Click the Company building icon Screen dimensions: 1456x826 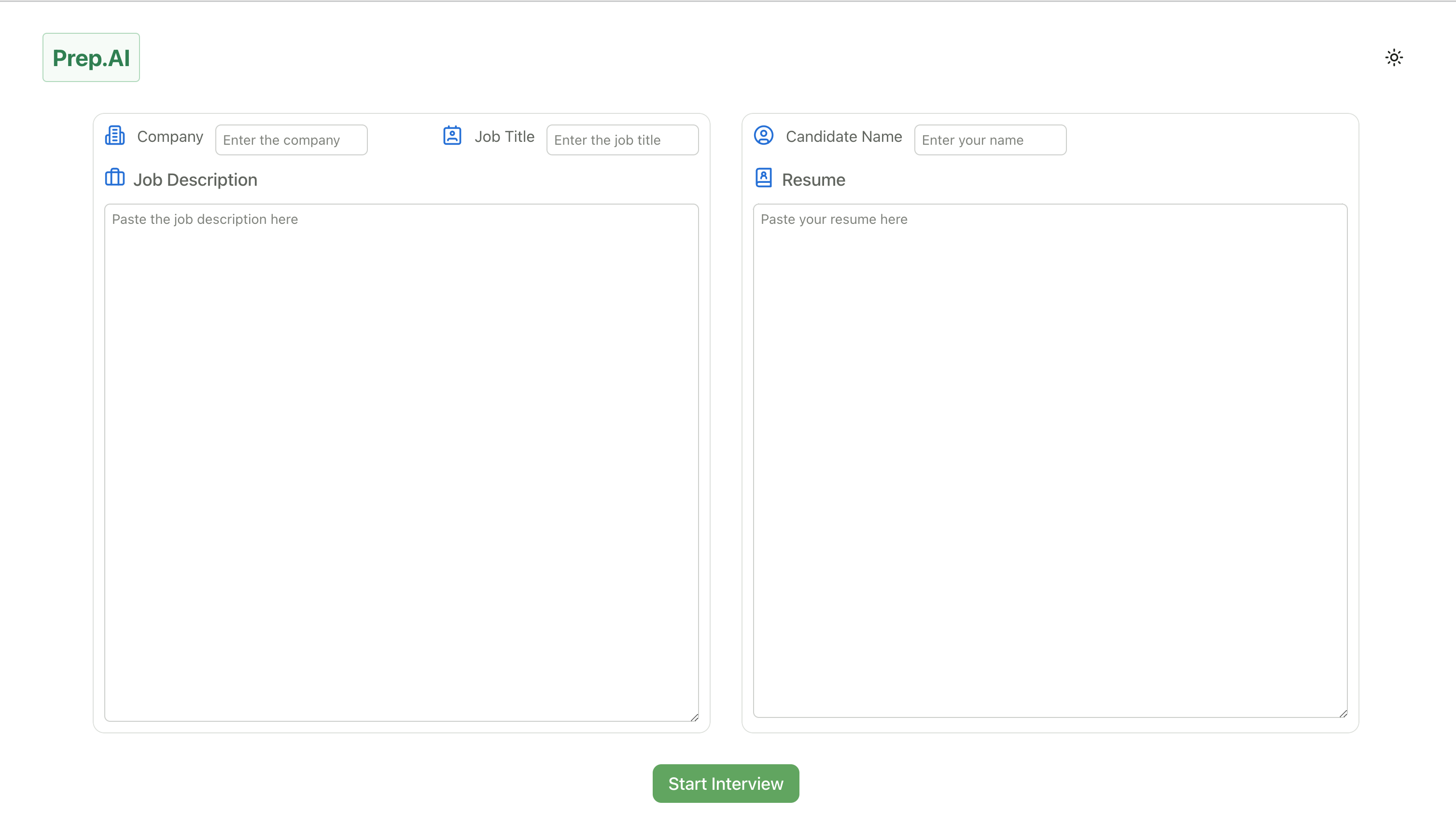(x=115, y=136)
